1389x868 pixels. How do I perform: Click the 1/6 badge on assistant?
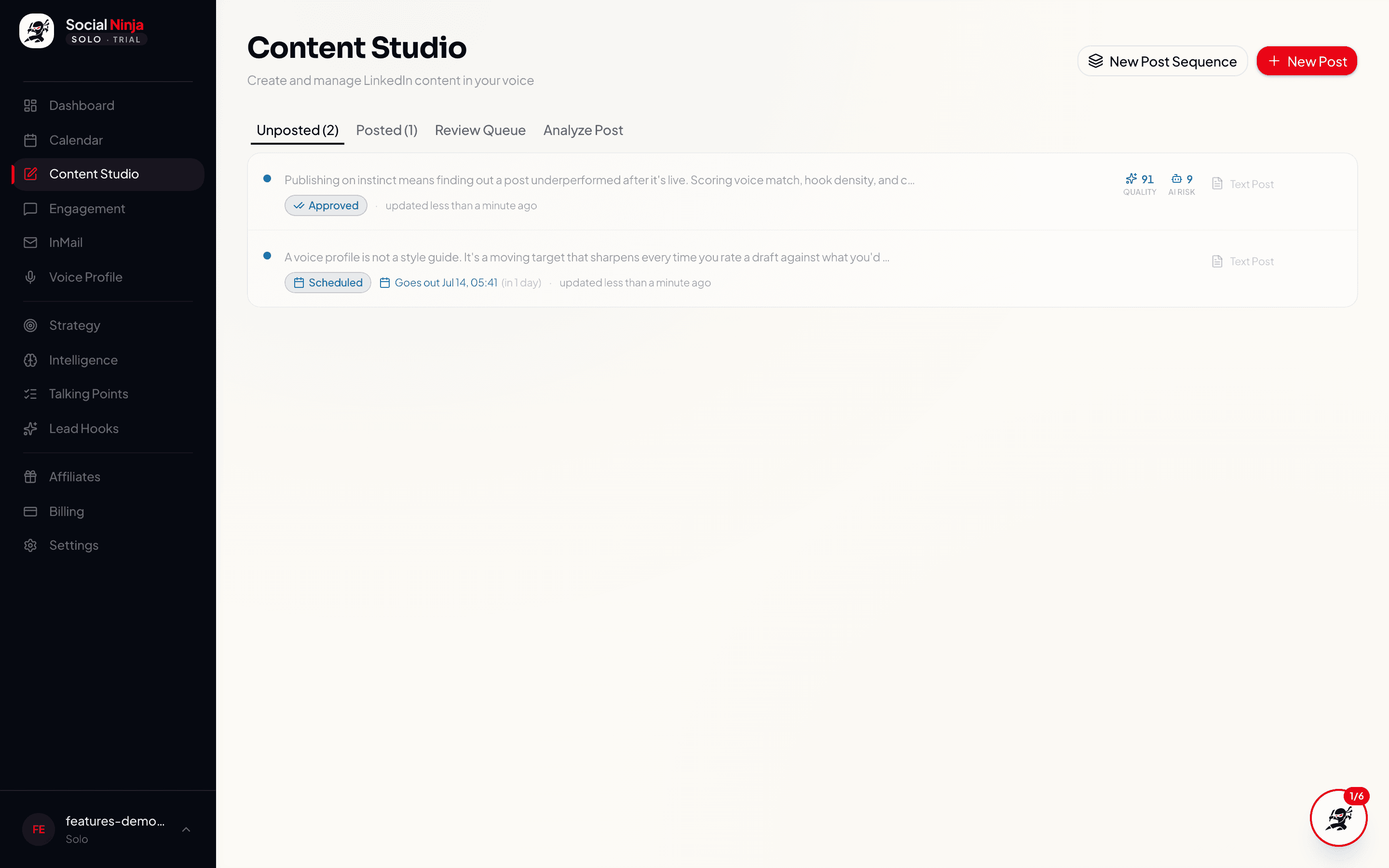coord(1356,796)
